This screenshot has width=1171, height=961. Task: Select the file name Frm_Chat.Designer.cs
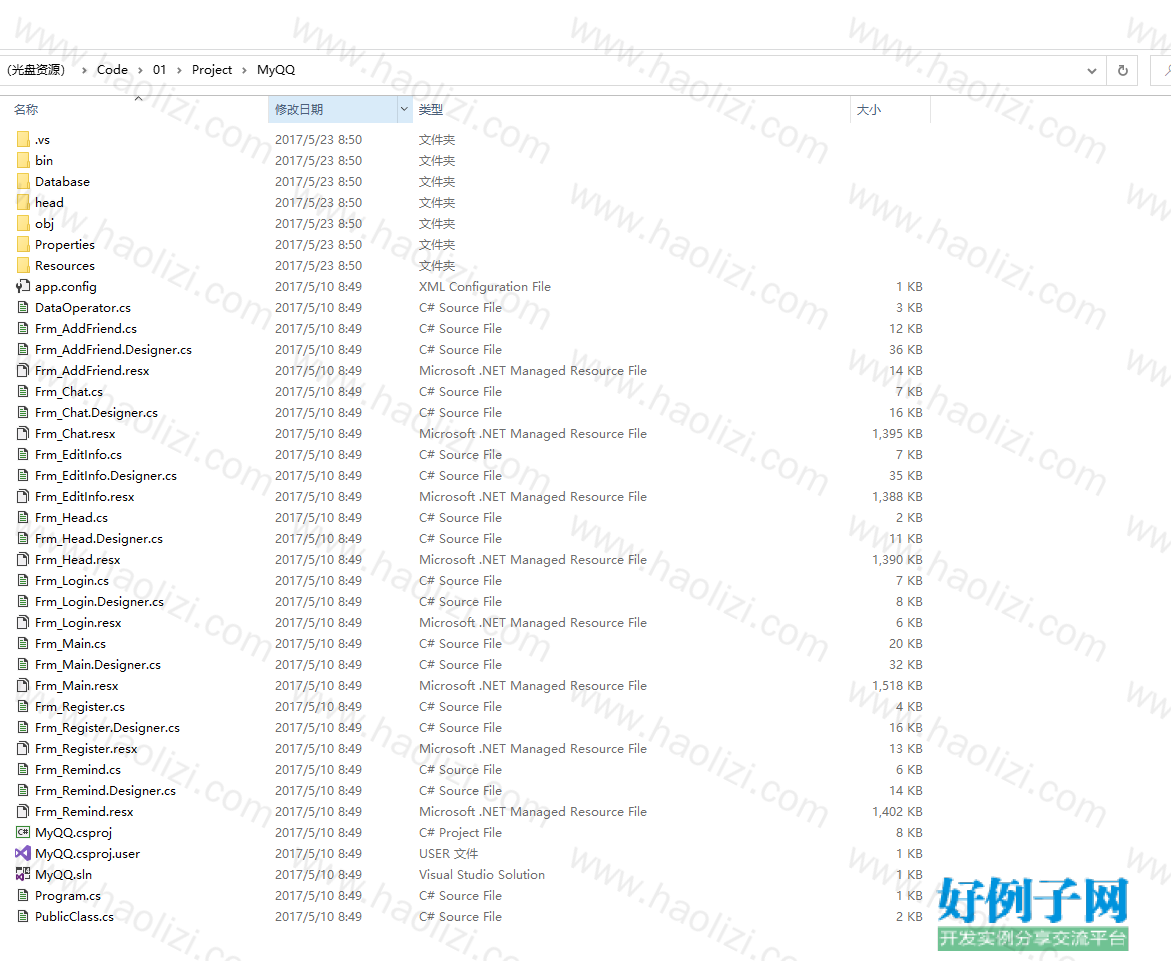coord(96,412)
